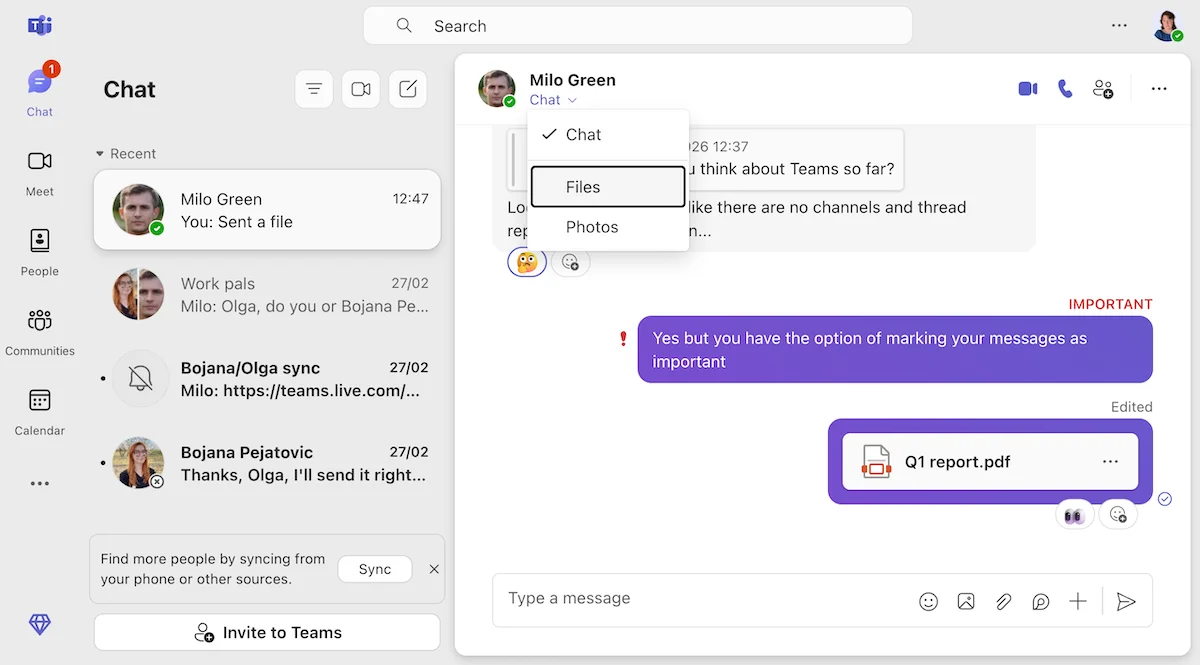The height and width of the screenshot is (665, 1200).
Task: Add people to the Milo Green chat
Action: click(x=1103, y=89)
